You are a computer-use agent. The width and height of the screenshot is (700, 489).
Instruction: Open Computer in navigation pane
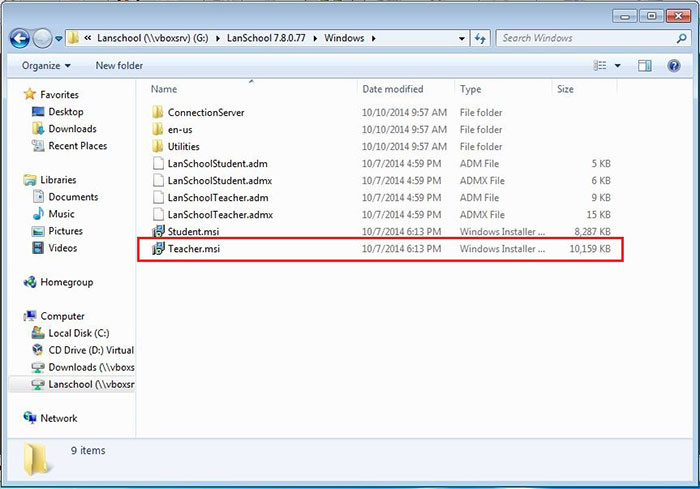coord(62,316)
